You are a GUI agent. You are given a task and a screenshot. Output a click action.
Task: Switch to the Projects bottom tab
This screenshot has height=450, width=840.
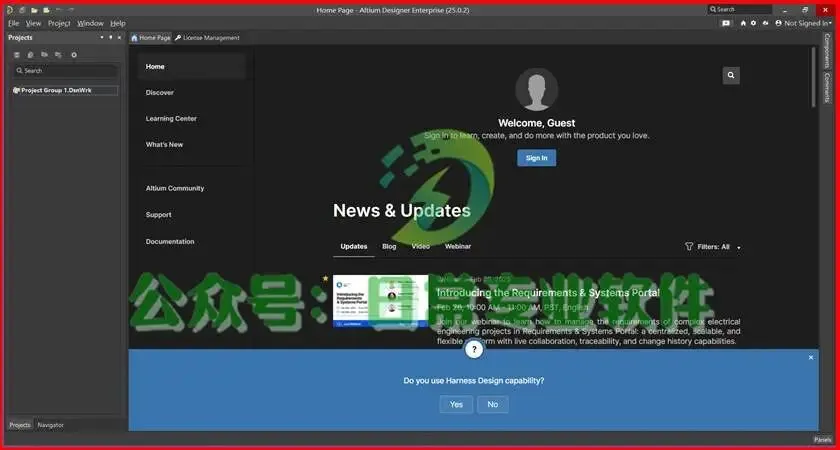pos(20,425)
